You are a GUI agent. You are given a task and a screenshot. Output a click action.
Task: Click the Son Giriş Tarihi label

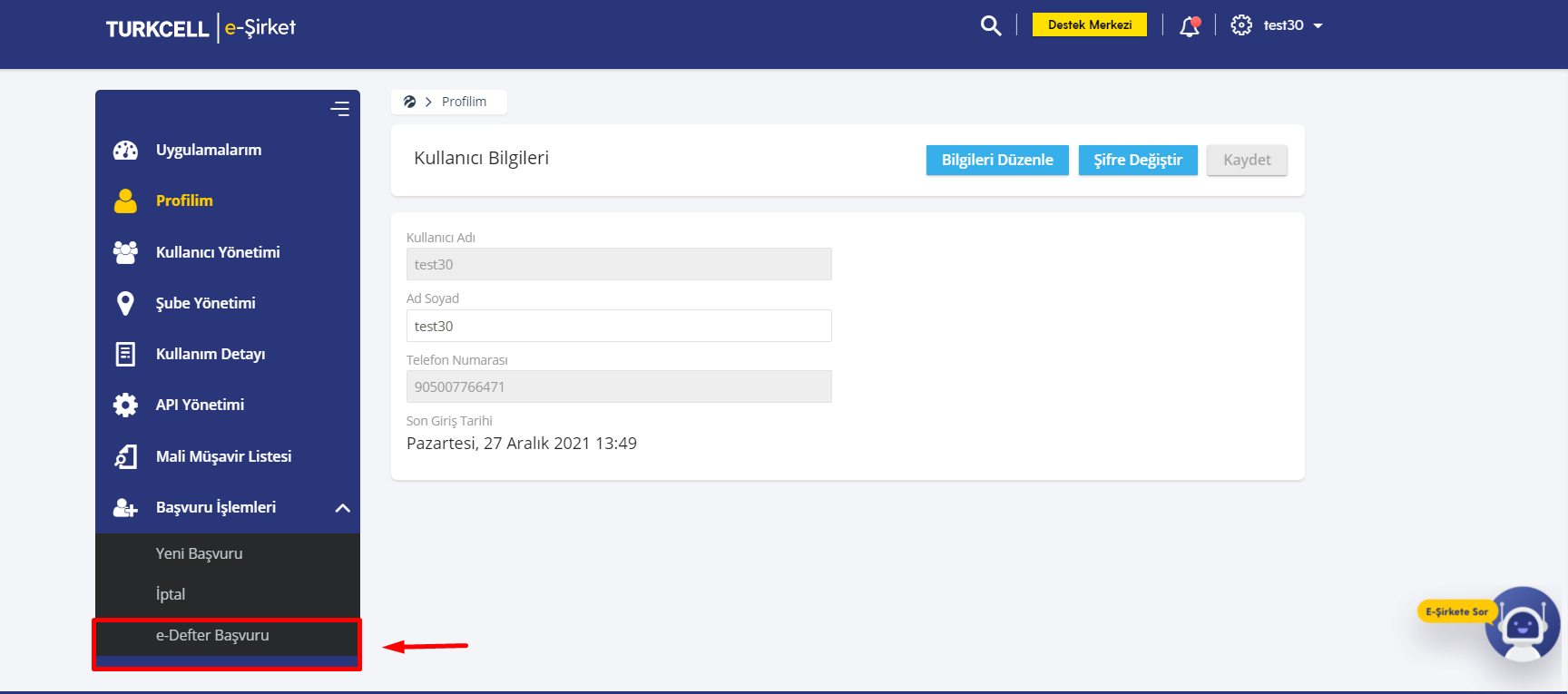(x=449, y=421)
